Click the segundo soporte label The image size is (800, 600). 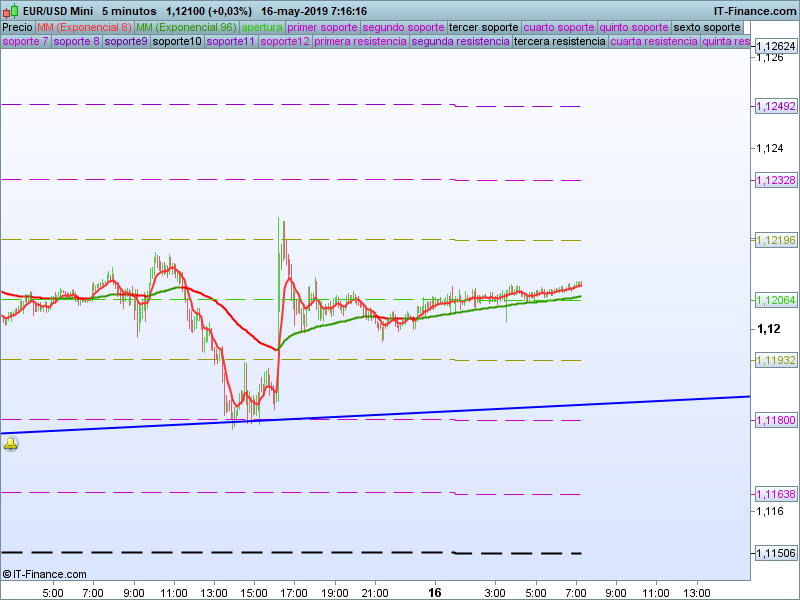point(403,27)
